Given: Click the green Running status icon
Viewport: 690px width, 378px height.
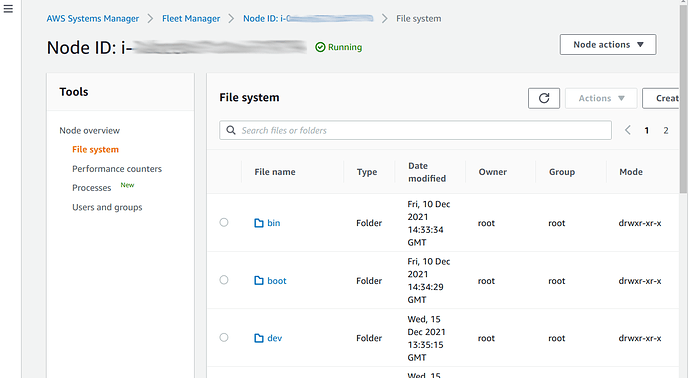Looking at the screenshot, I should (x=320, y=47).
